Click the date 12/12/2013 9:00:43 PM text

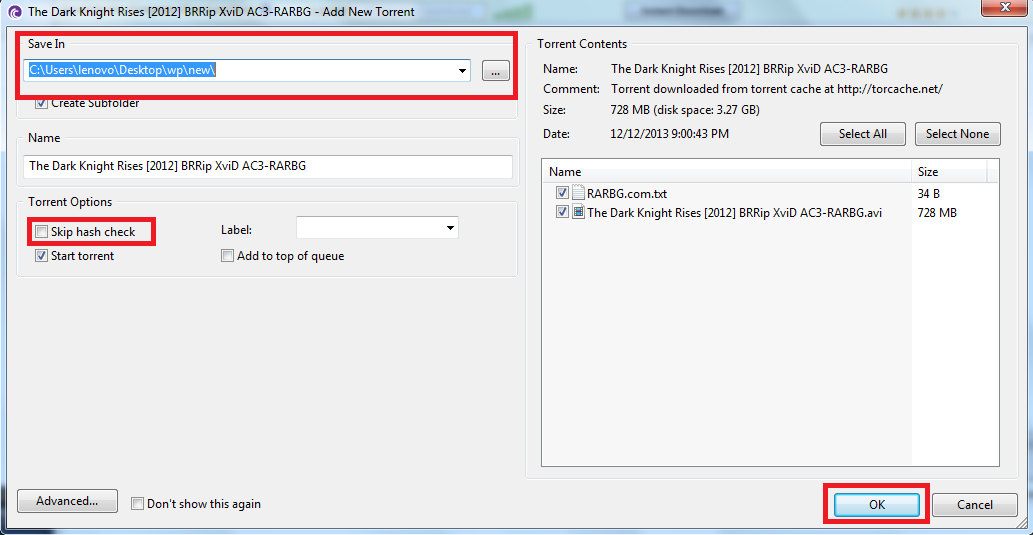click(x=670, y=134)
